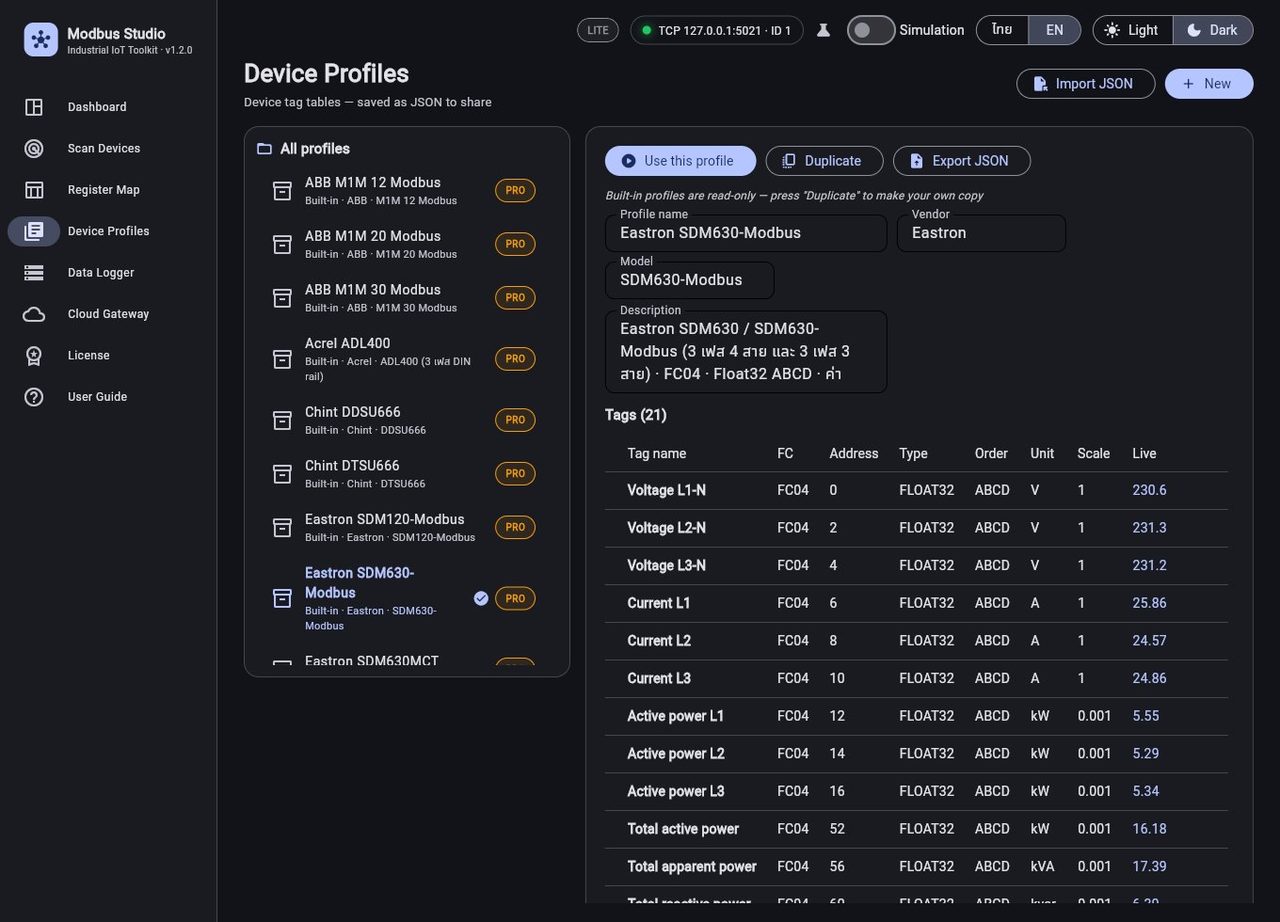Select Acrel ADL400 profile
Screen dimensions: 1280x922
tap(406, 358)
